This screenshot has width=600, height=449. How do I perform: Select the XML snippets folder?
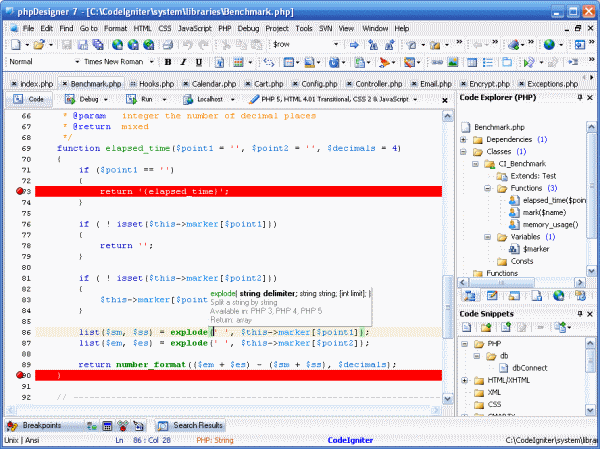coord(494,393)
